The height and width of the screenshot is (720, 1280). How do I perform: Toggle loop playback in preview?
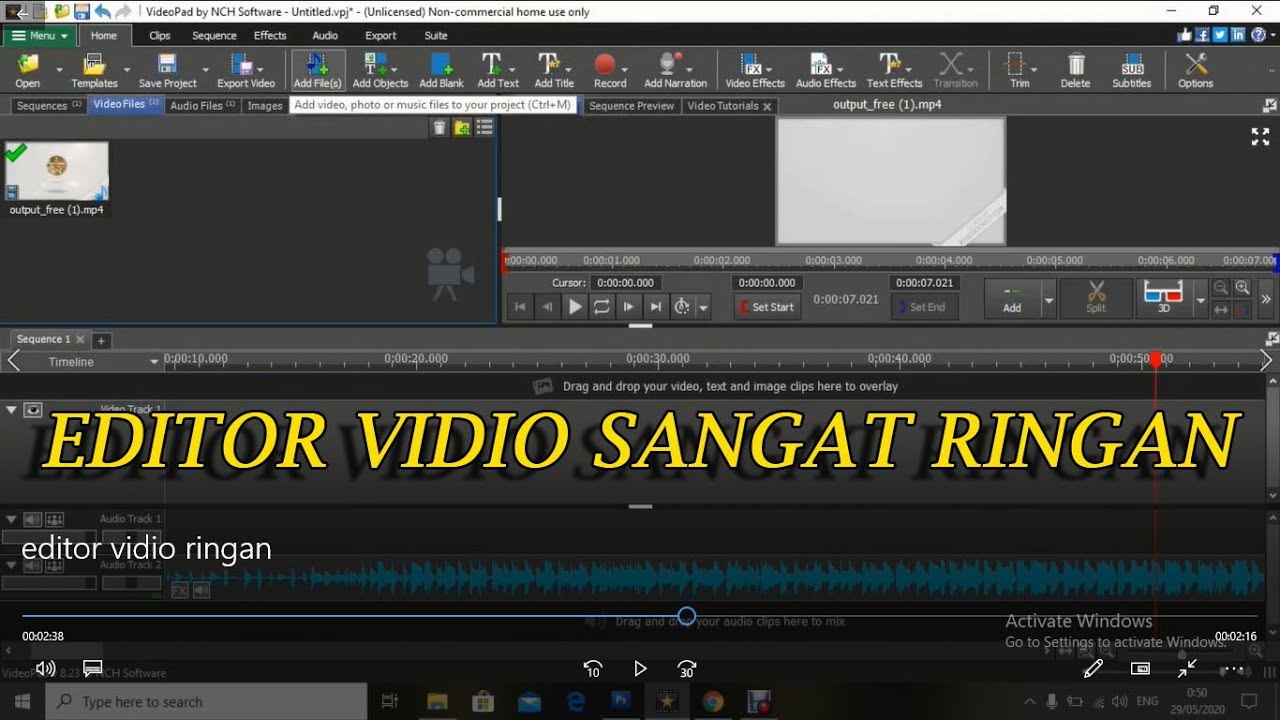click(x=601, y=307)
